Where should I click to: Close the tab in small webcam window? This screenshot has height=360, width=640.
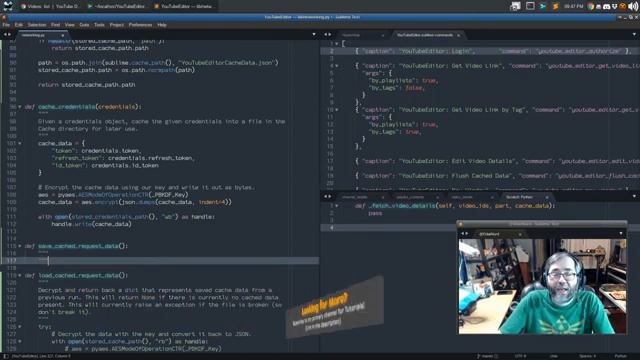520,234
